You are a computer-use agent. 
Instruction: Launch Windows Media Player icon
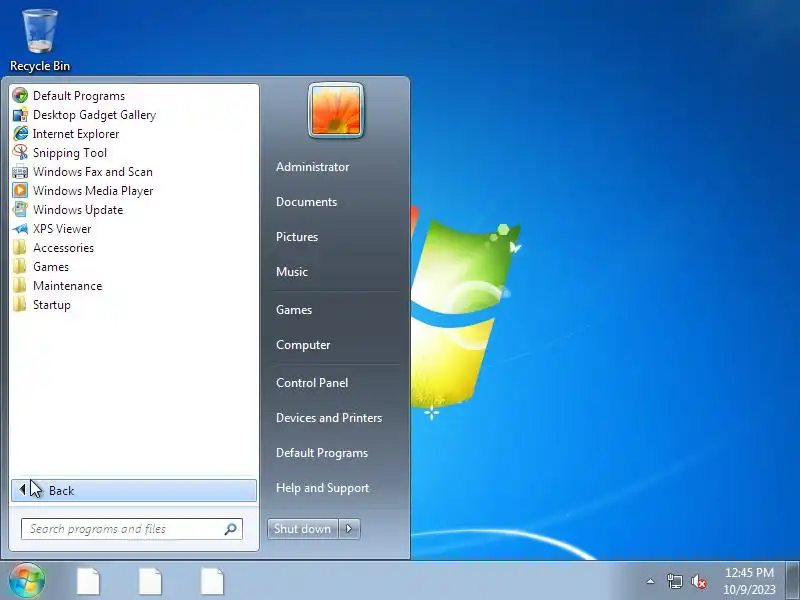coord(20,190)
